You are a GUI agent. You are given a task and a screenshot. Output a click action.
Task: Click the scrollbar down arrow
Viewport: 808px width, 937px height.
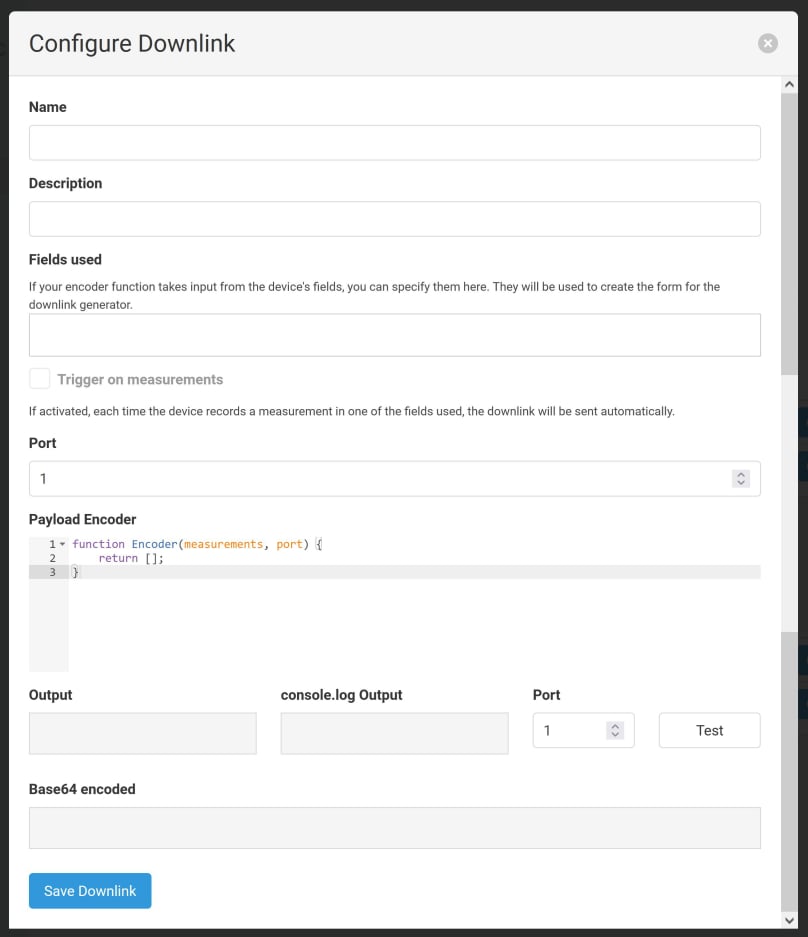tap(789, 920)
